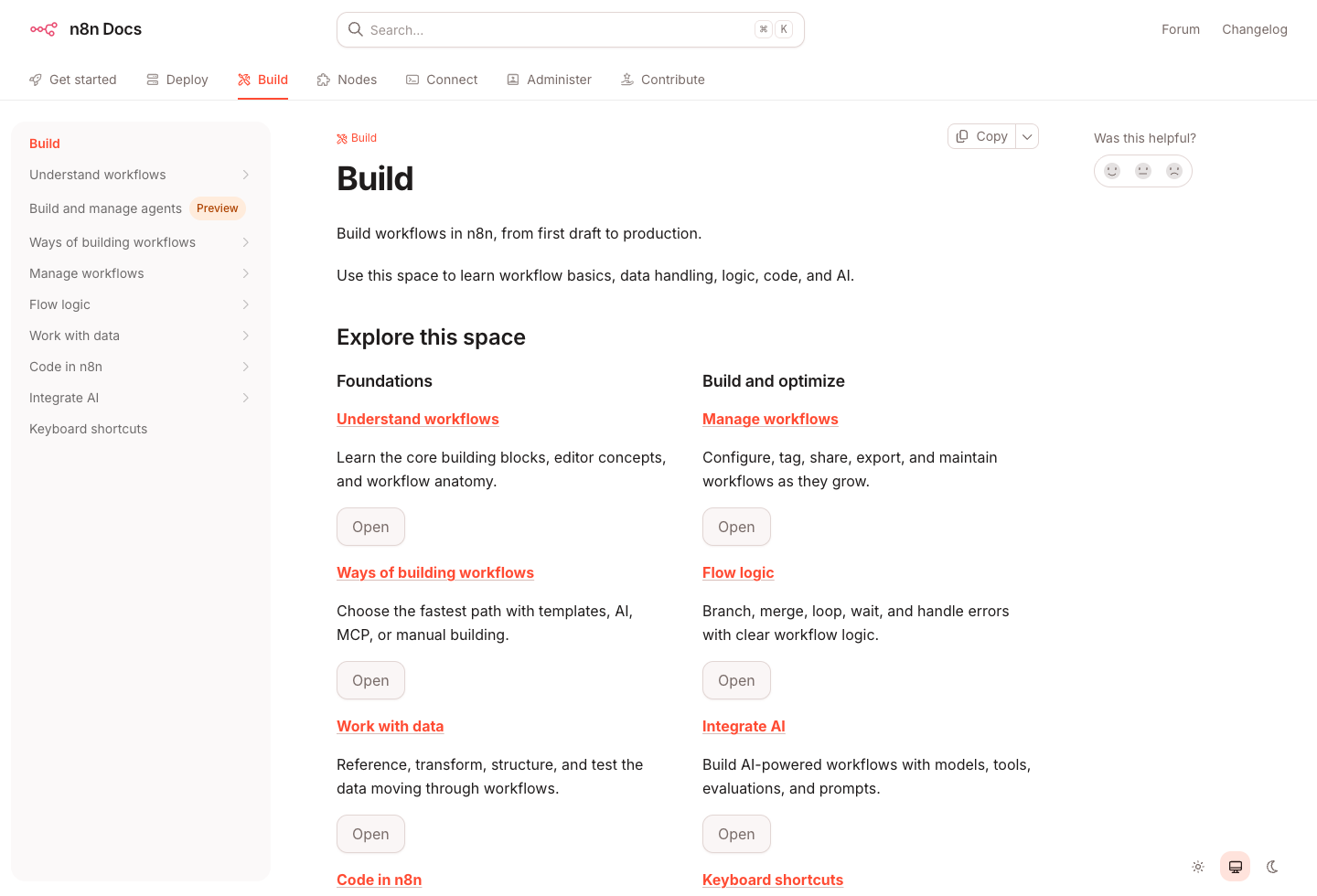
Task: Expand Ways of building workflows sidebar section
Action: click(x=246, y=242)
